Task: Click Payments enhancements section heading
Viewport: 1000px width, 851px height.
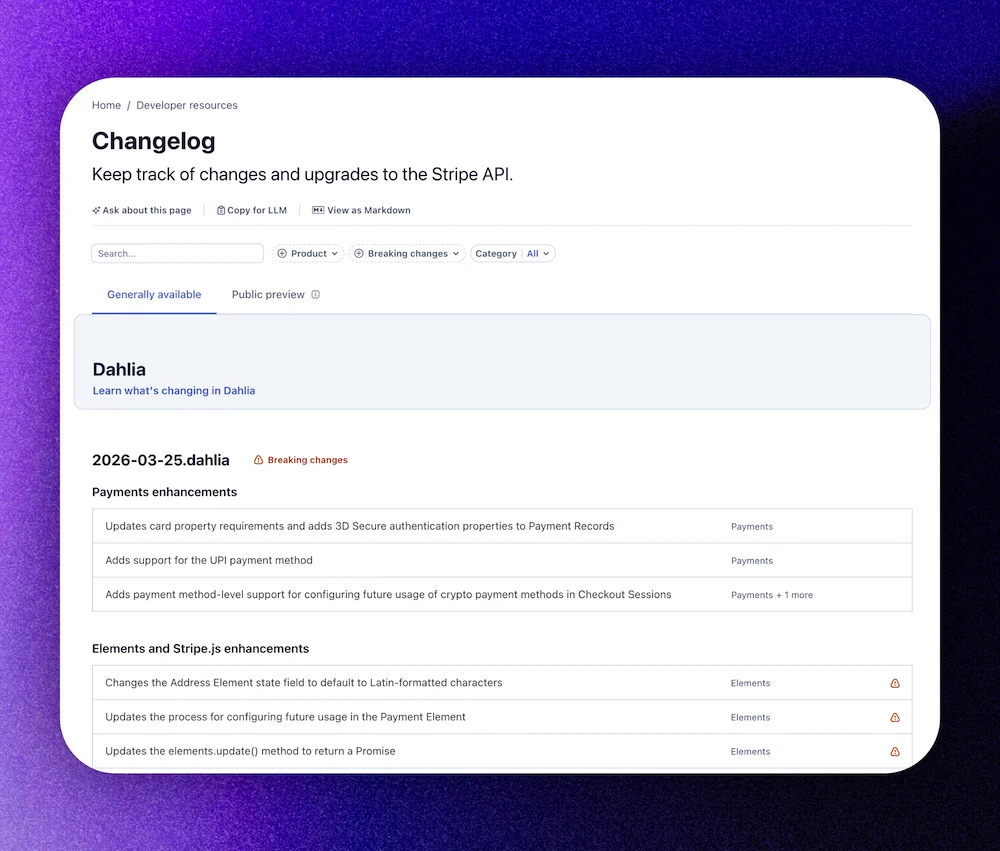Action: click(x=165, y=492)
